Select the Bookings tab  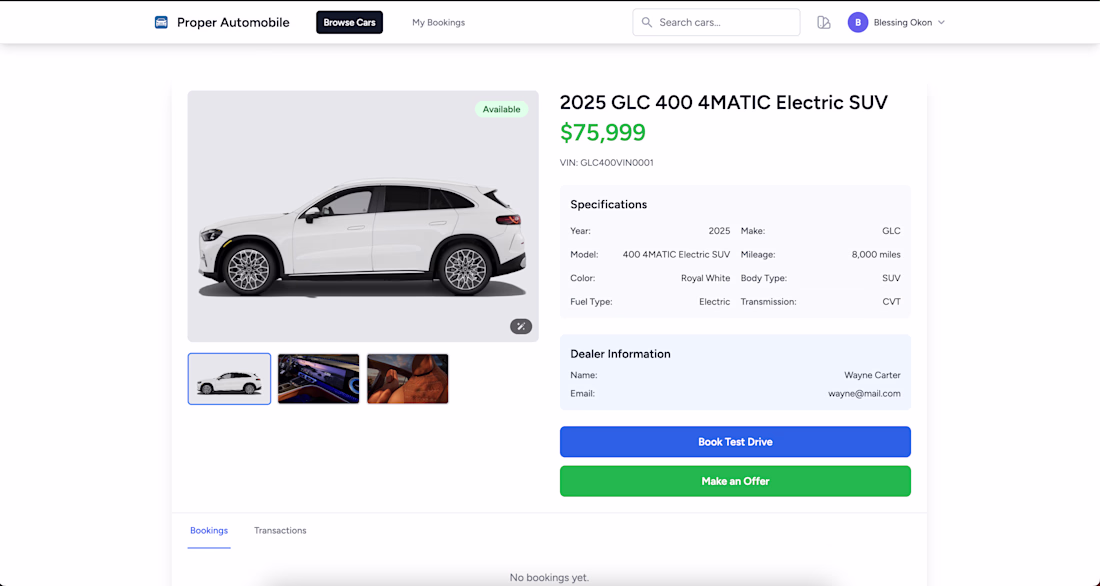coord(209,531)
